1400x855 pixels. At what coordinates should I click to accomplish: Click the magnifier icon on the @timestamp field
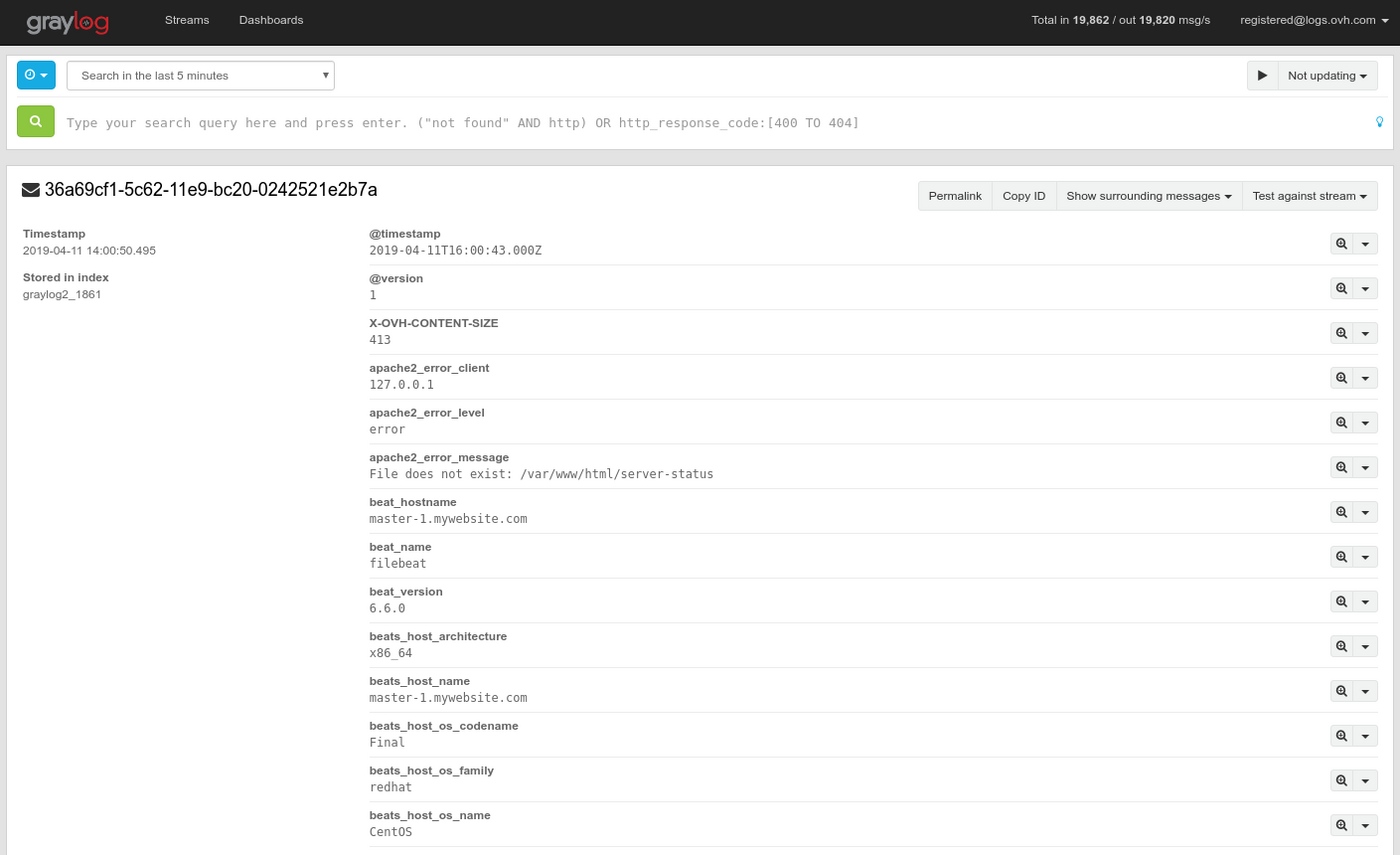[x=1340, y=243]
